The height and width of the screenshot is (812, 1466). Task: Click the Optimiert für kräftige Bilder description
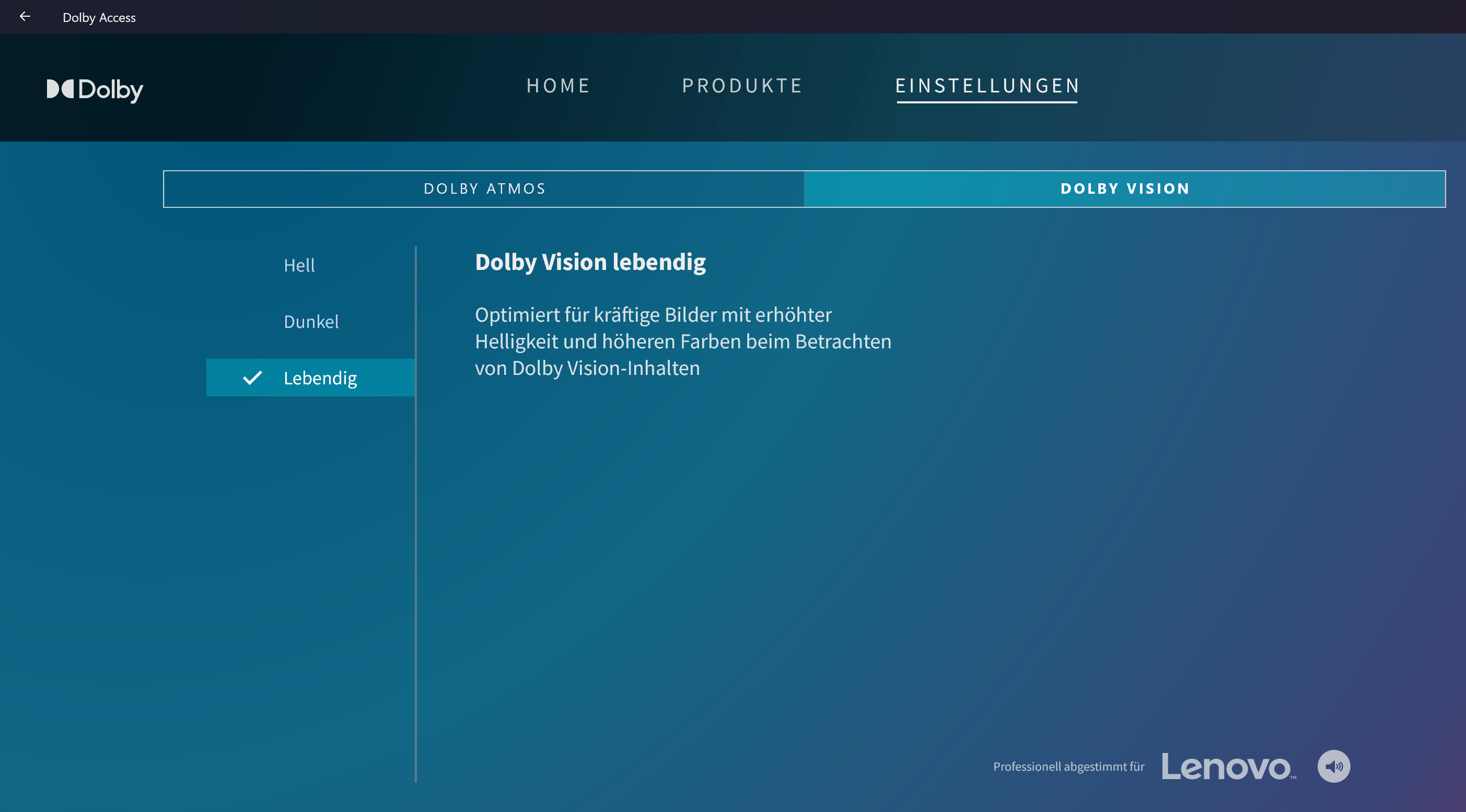tap(683, 341)
